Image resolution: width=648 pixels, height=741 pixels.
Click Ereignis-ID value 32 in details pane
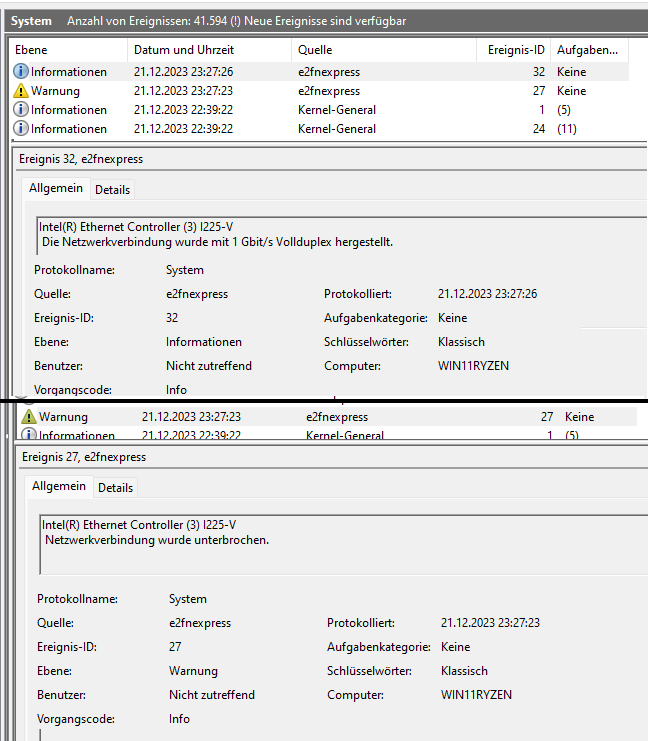[172, 318]
